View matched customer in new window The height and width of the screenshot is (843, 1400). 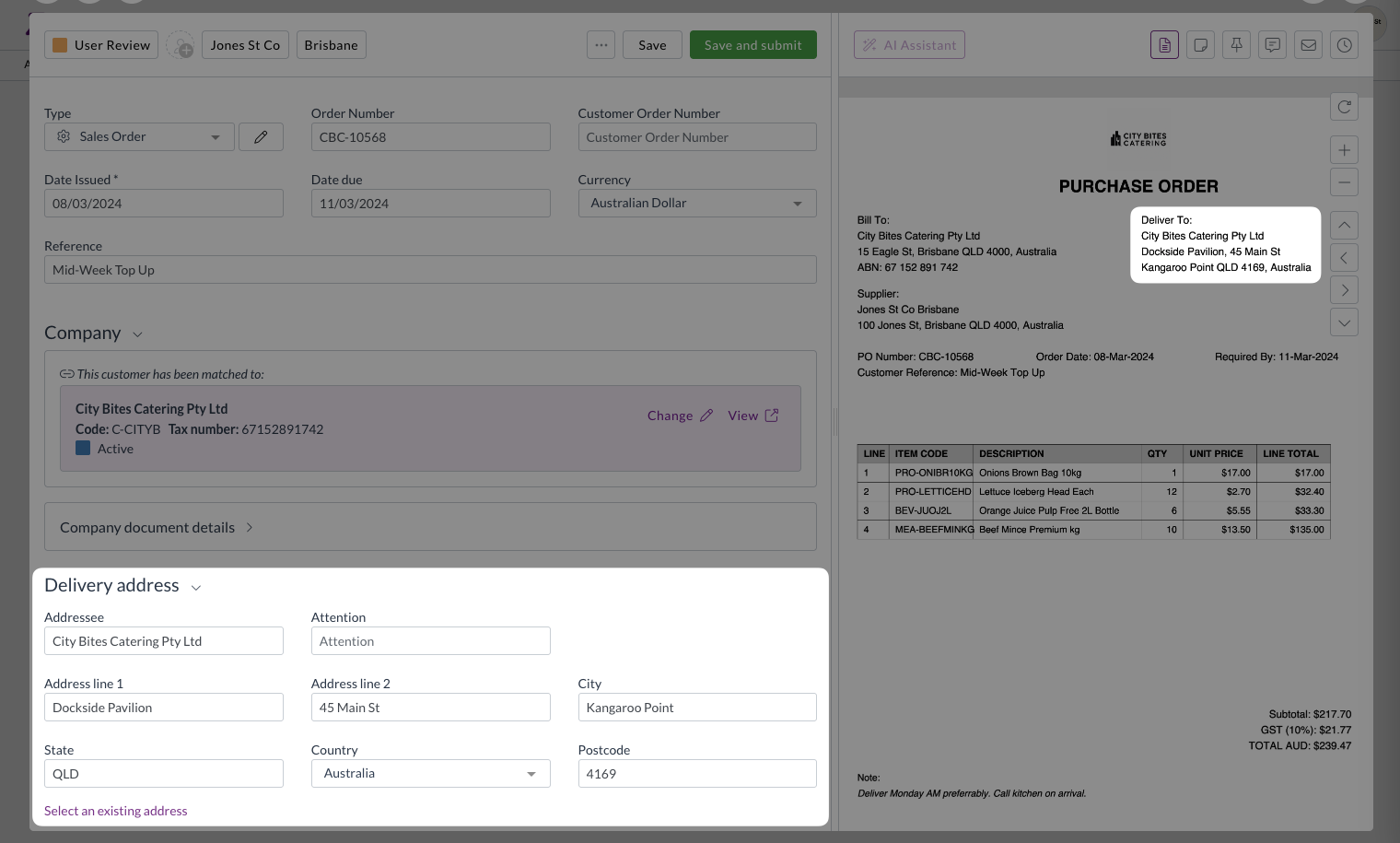[753, 416]
